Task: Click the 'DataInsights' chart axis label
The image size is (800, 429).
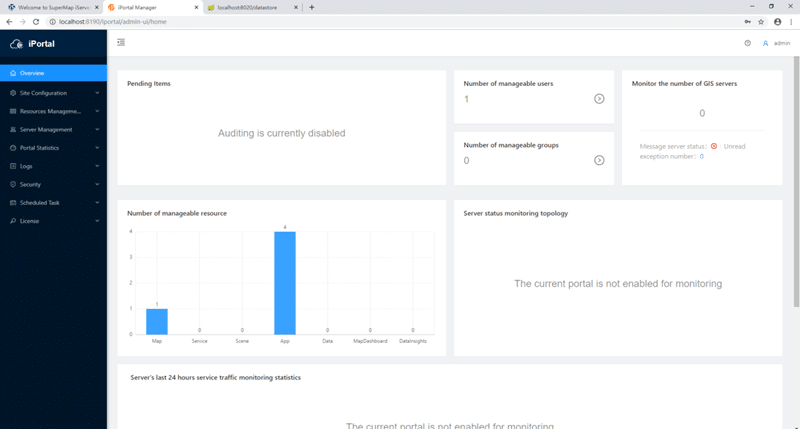Action: (413, 341)
